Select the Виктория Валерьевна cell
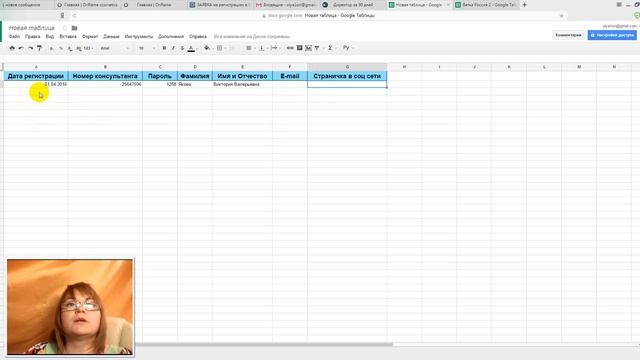This screenshot has width=640, height=360. [x=242, y=84]
